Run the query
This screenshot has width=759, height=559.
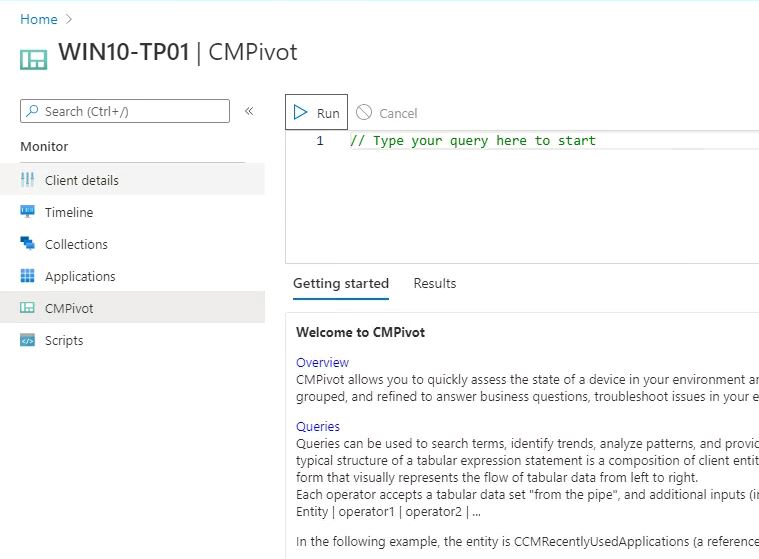click(316, 113)
